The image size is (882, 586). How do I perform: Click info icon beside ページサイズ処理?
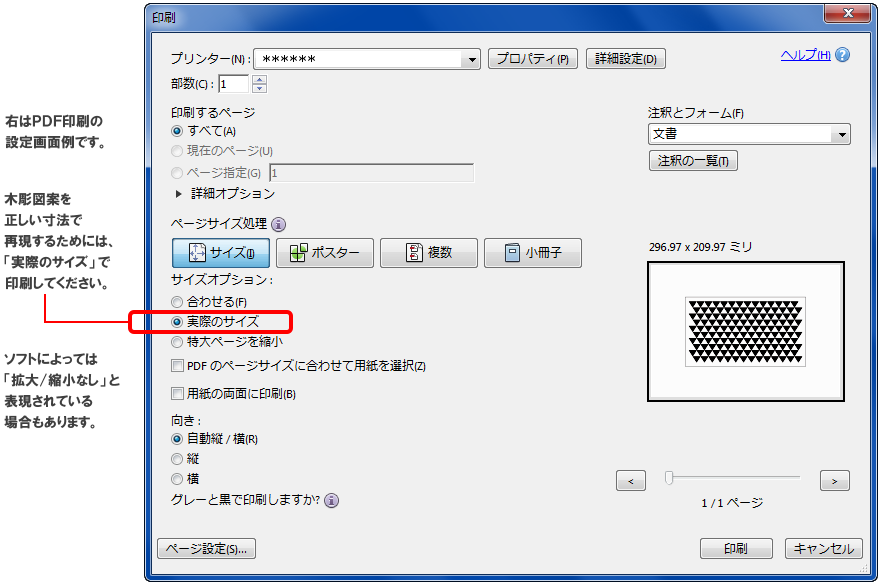[x=278, y=225]
